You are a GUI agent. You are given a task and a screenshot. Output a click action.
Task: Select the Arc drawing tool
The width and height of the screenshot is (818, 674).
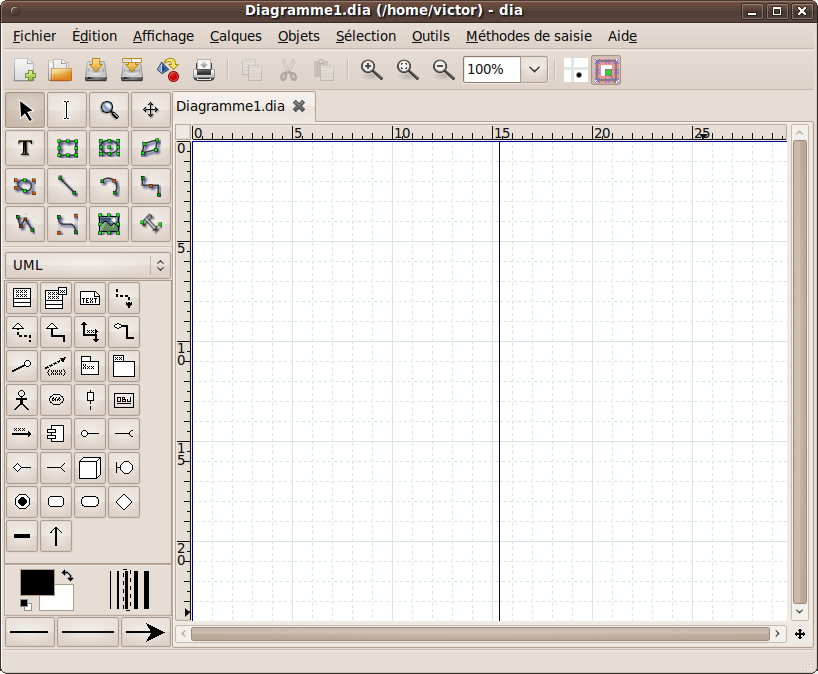click(108, 186)
